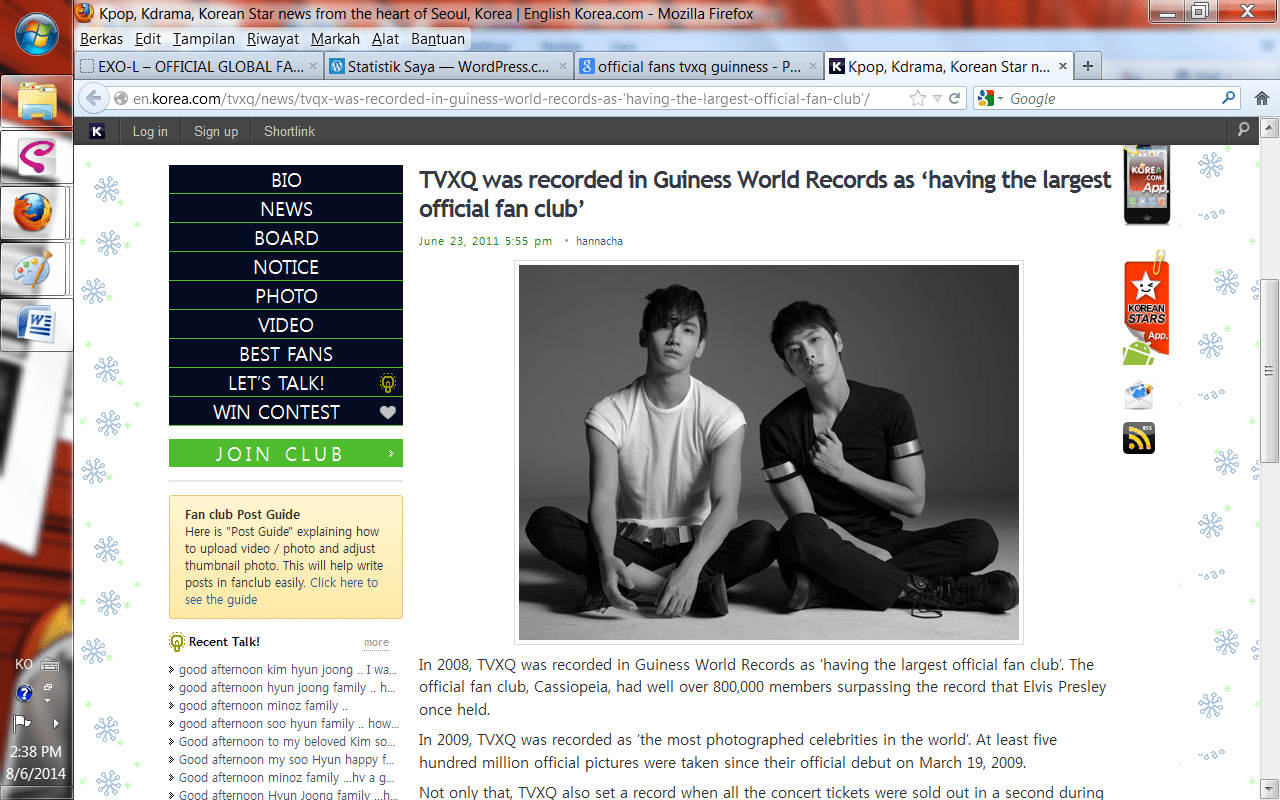Close the Statistik Saya WordPress tab

tap(564, 67)
